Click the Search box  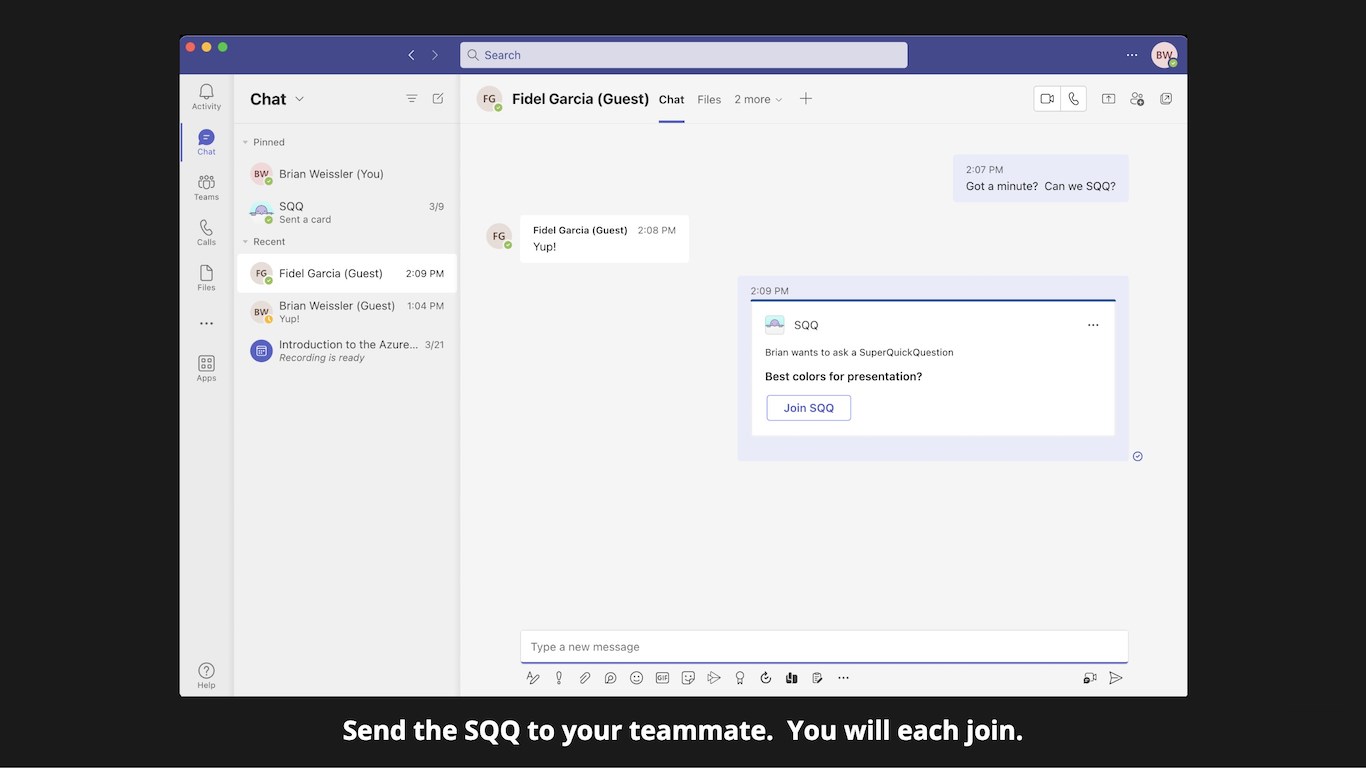(x=684, y=55)
